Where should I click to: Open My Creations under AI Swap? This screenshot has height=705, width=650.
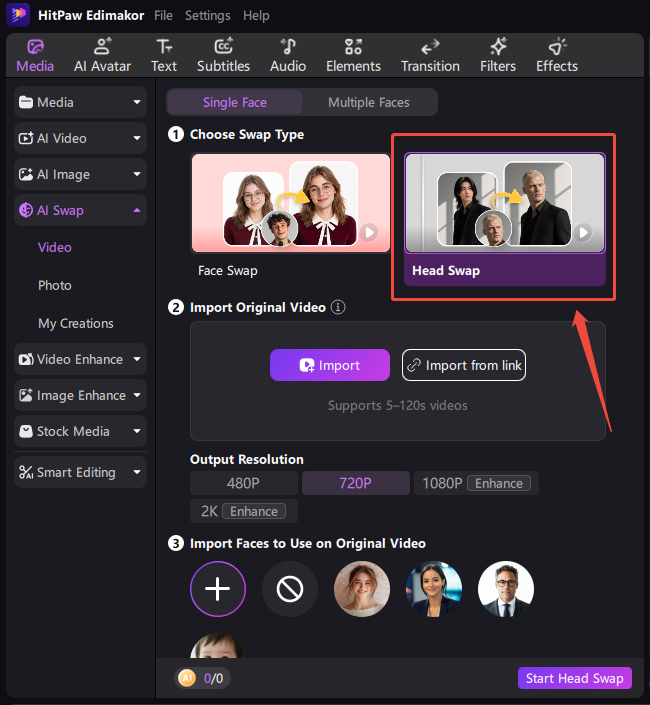(x=76, y=323)
